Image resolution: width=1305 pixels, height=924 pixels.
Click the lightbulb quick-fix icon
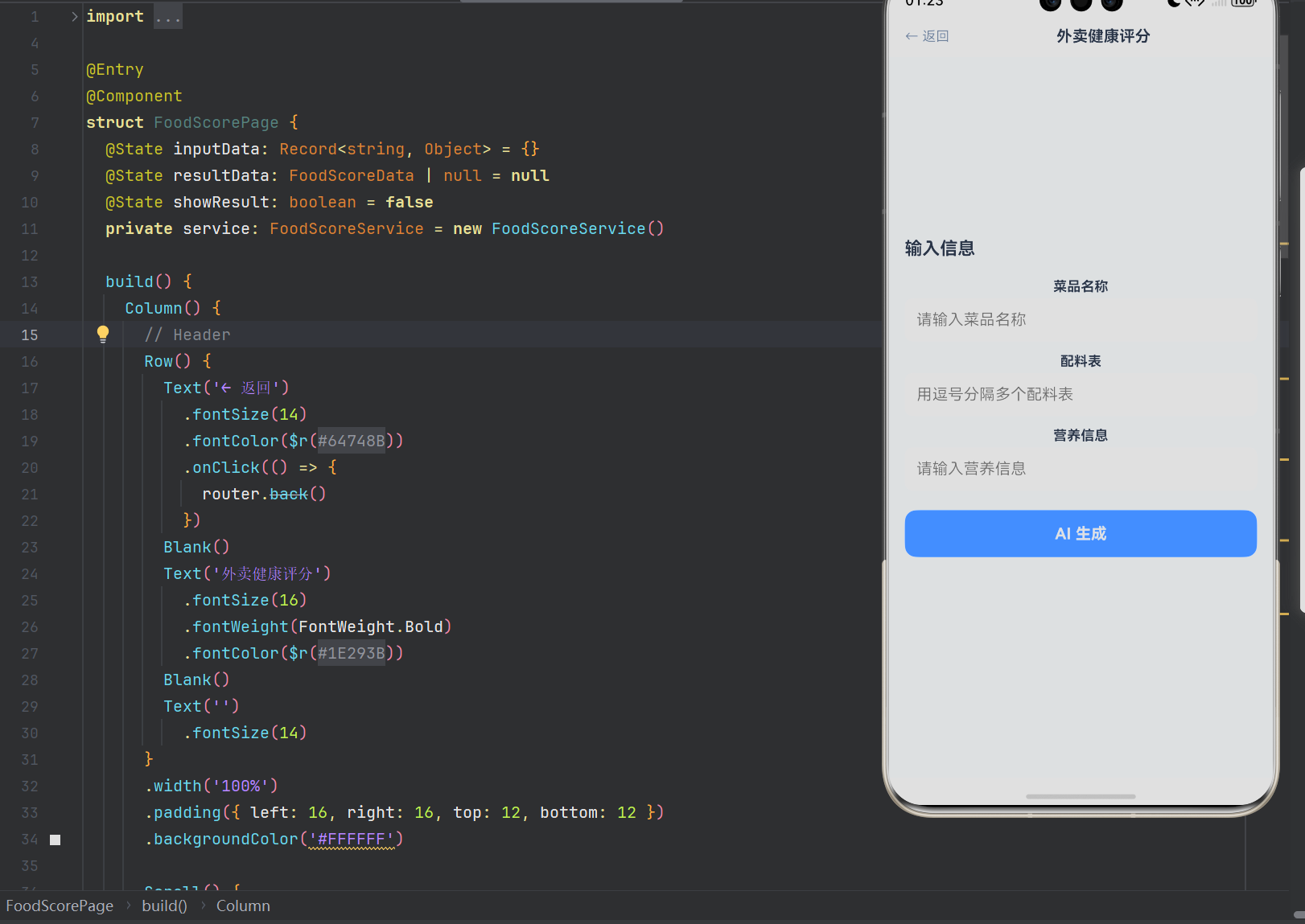pos(103,334)
